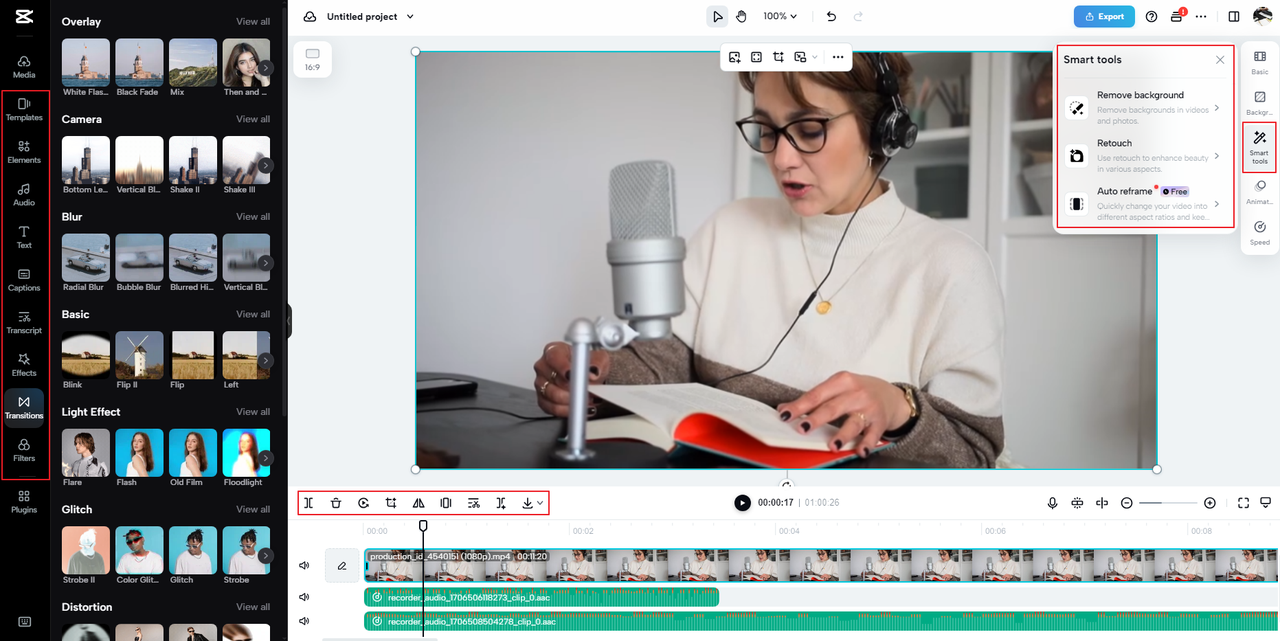
Task: Open the 16:9 aspect ratio selector
Action: 312,59
